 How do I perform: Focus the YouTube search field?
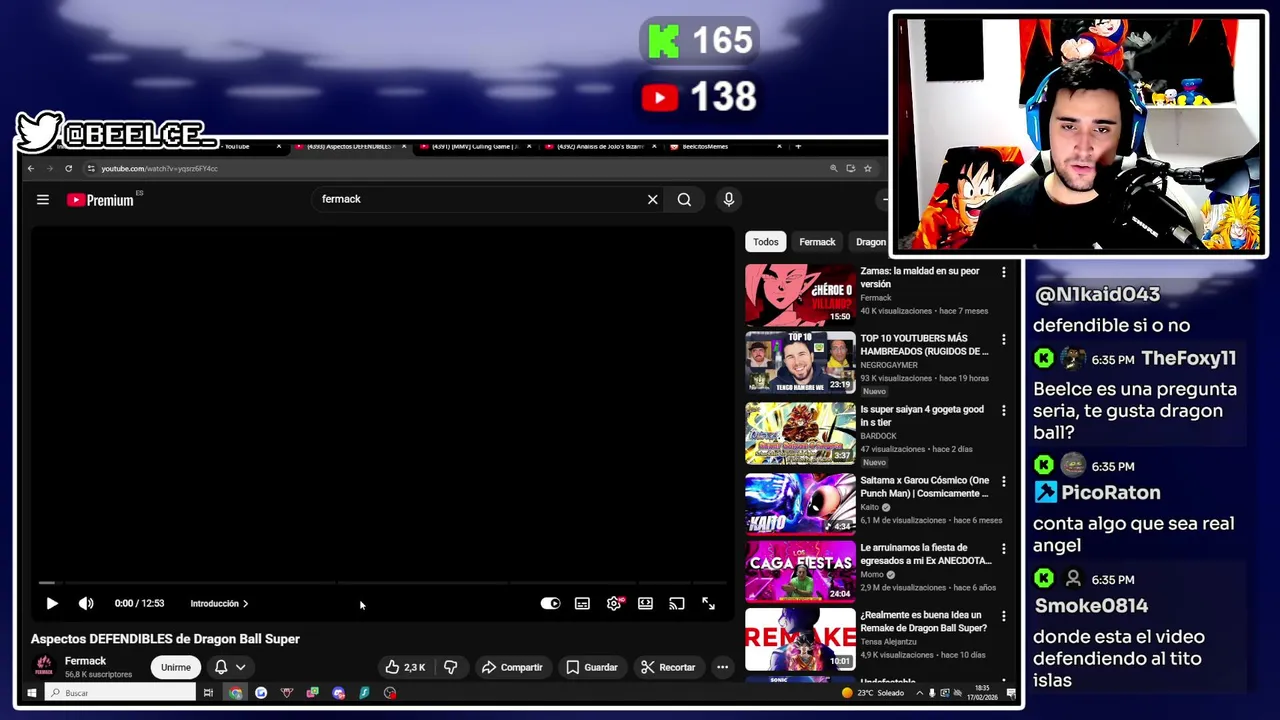480,200
